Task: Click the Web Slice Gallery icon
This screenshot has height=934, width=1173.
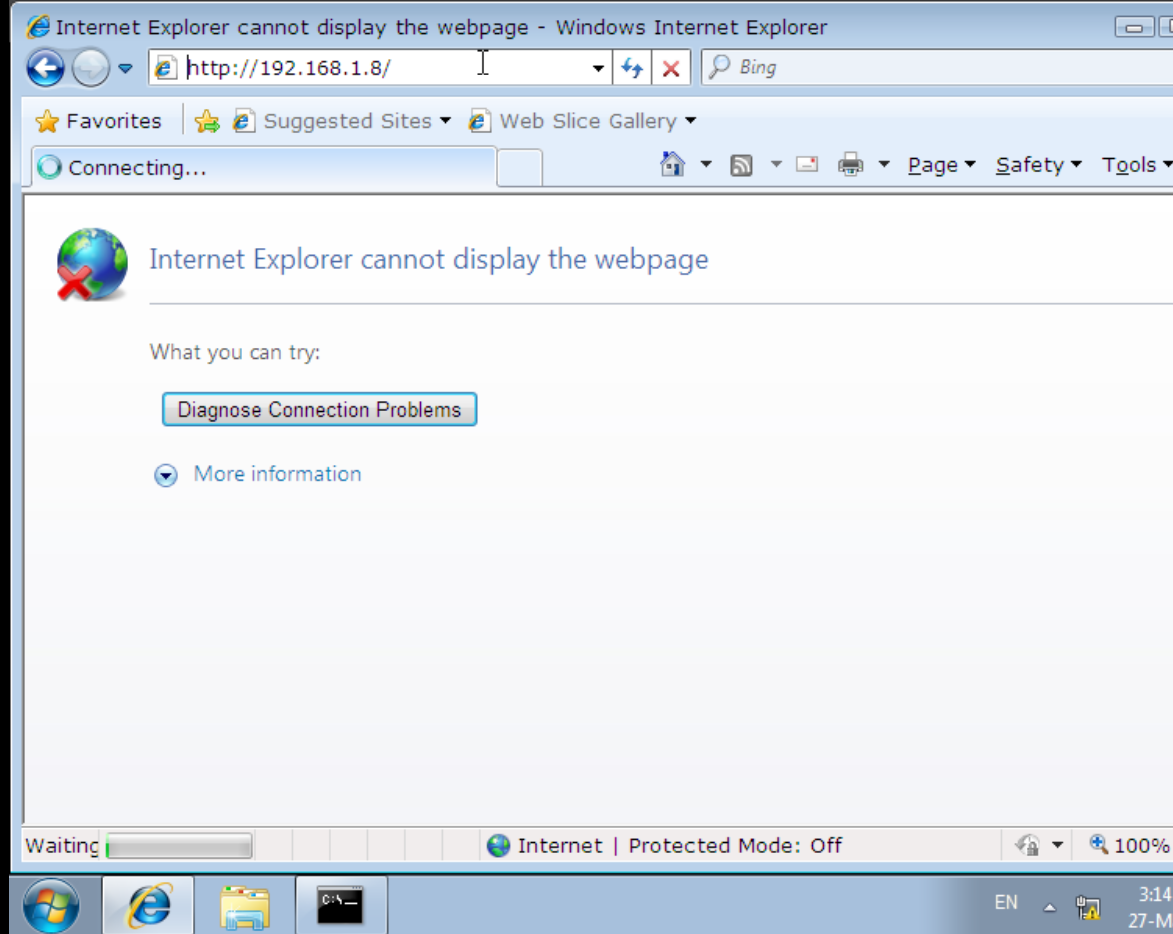Action: [480, 121]
